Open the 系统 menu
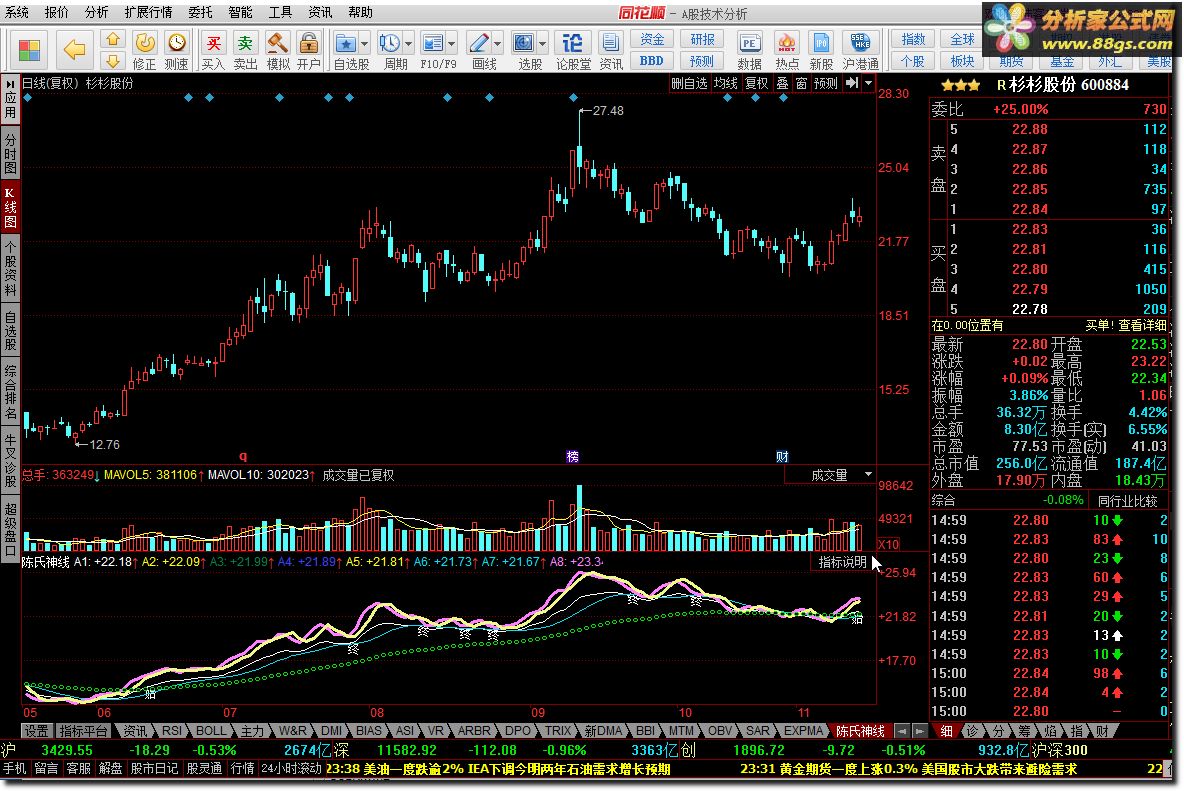The height and width of the screenshot is (791, 1184). 17,12
